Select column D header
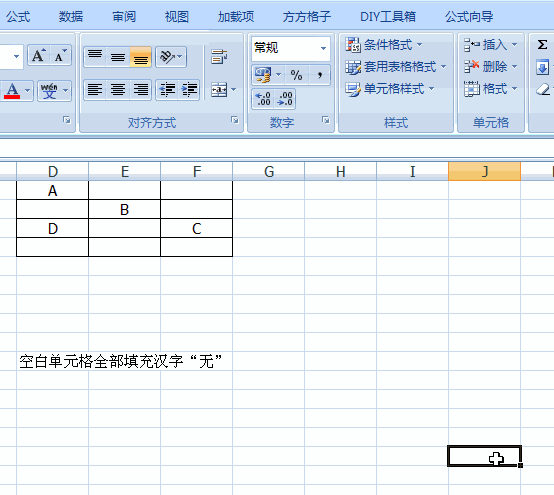The height and width of the screenshot is (495, 554). pyautogui.click(x=53, y=171)
